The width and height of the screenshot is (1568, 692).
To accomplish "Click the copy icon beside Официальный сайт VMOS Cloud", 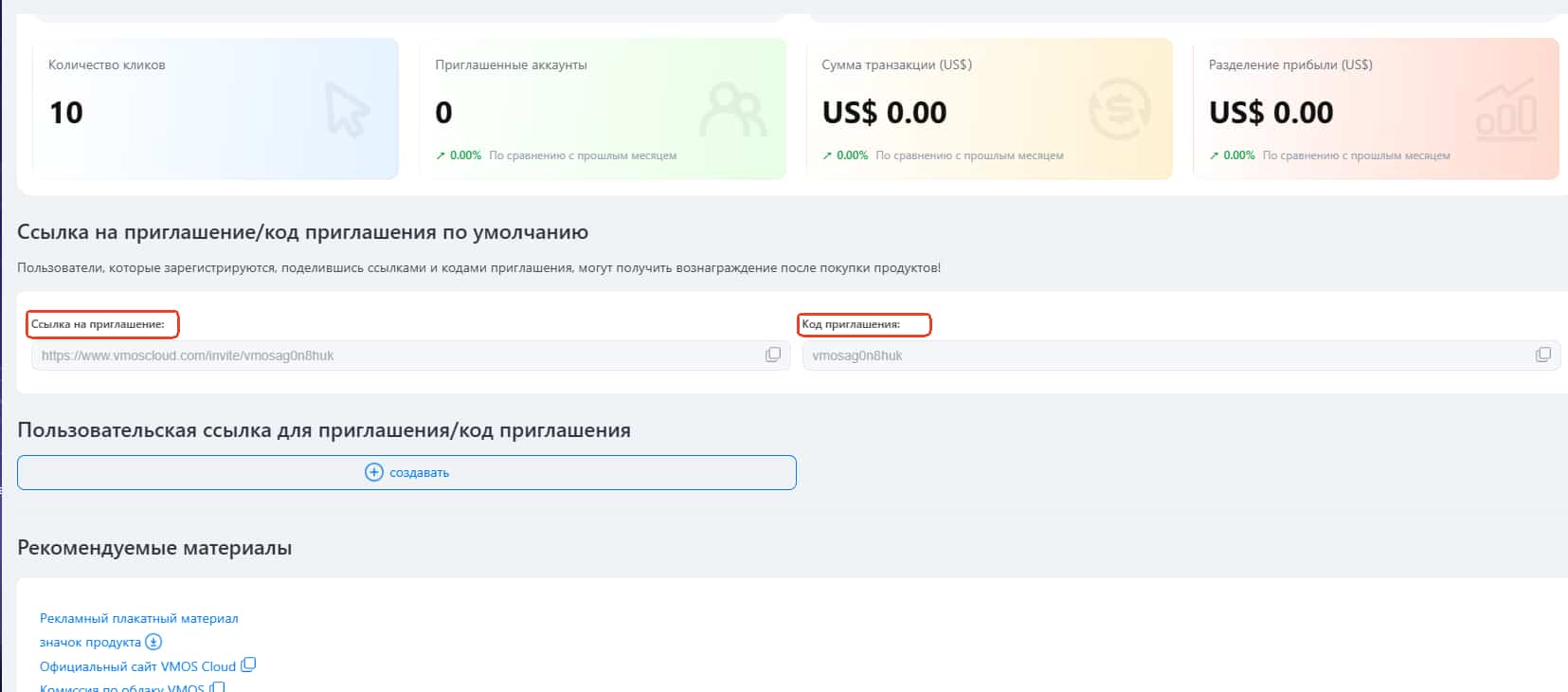I will pos(248,665).
